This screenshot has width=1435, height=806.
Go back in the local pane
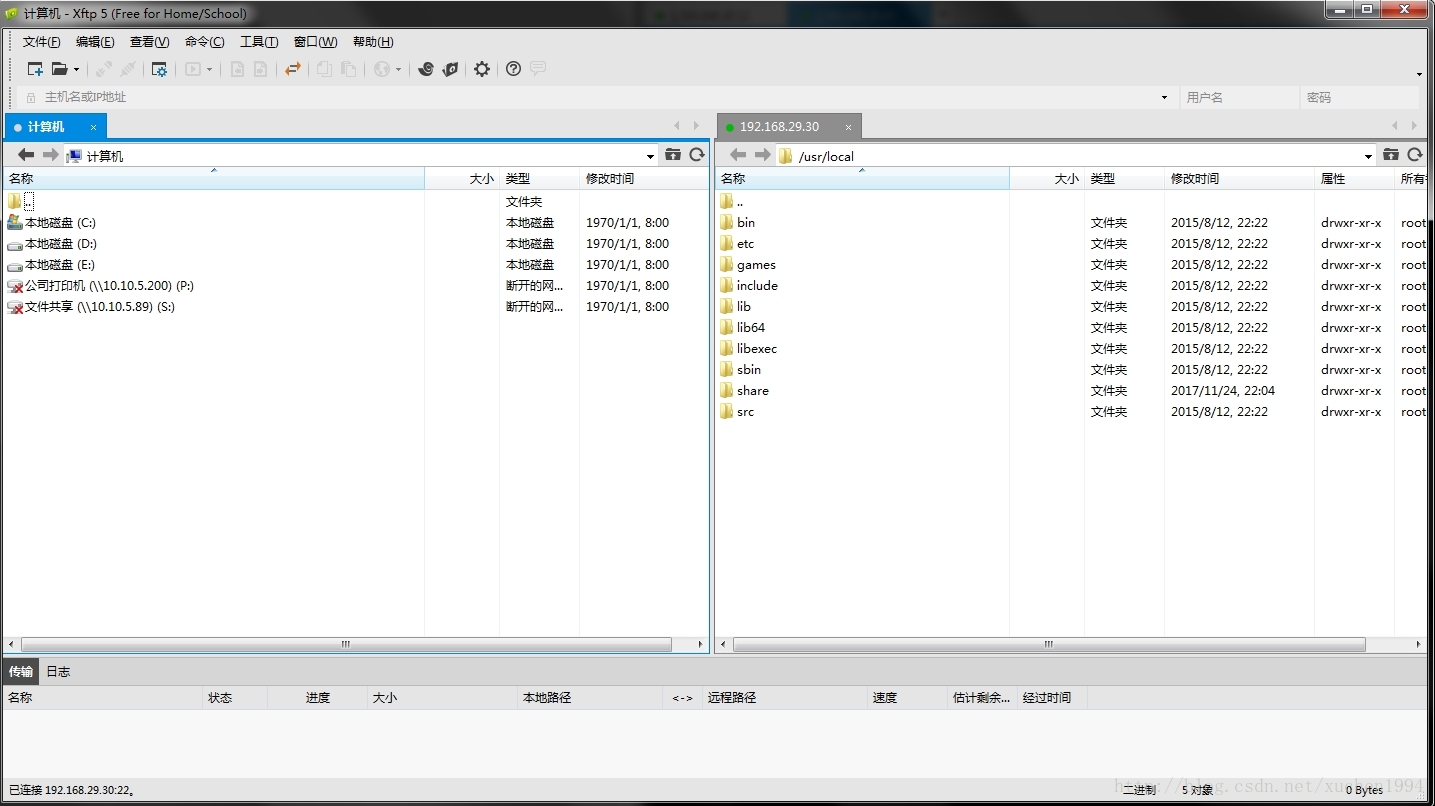(x=26, y=155)
